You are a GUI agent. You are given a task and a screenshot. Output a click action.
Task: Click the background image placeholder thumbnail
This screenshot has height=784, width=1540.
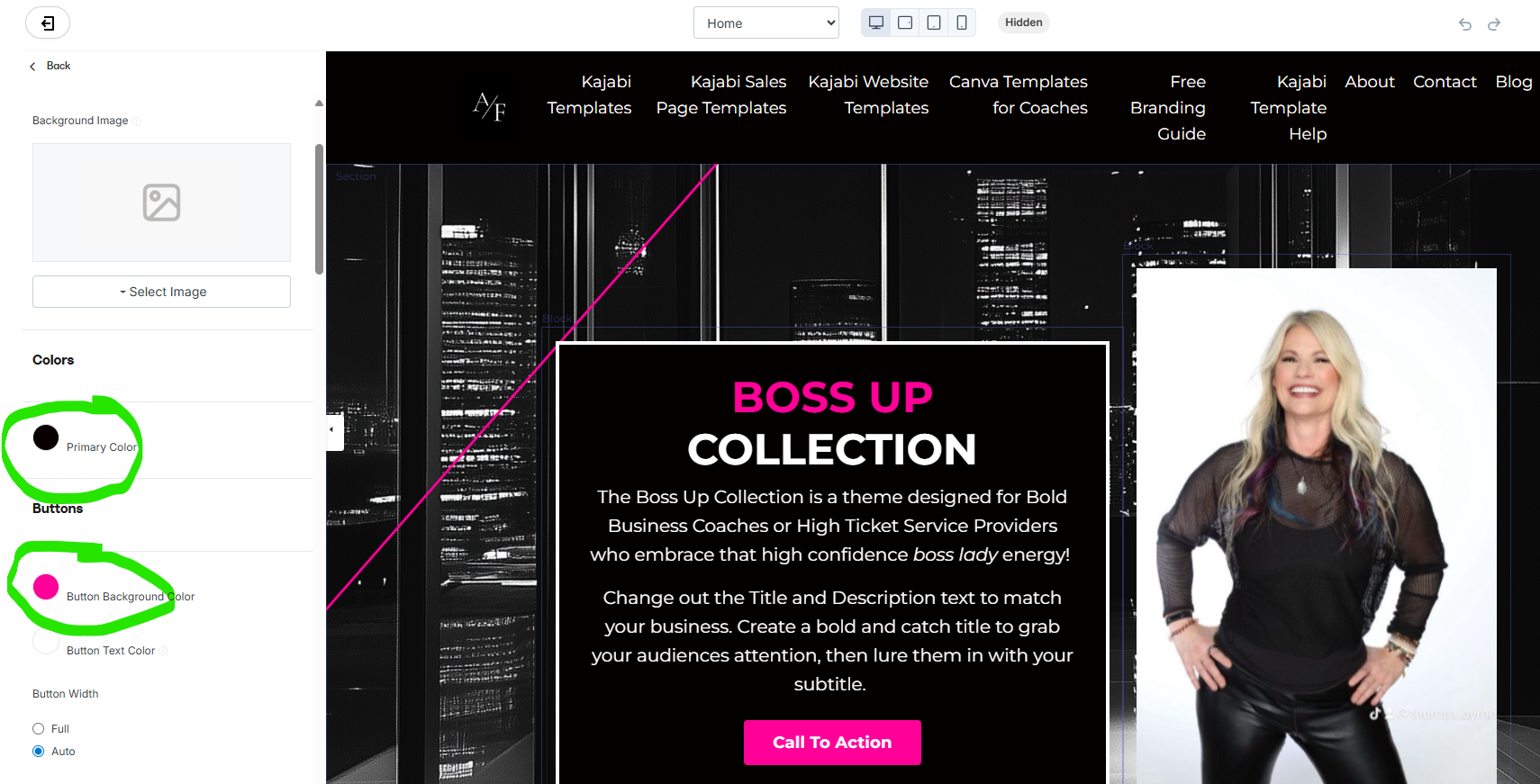click(161, 203)
